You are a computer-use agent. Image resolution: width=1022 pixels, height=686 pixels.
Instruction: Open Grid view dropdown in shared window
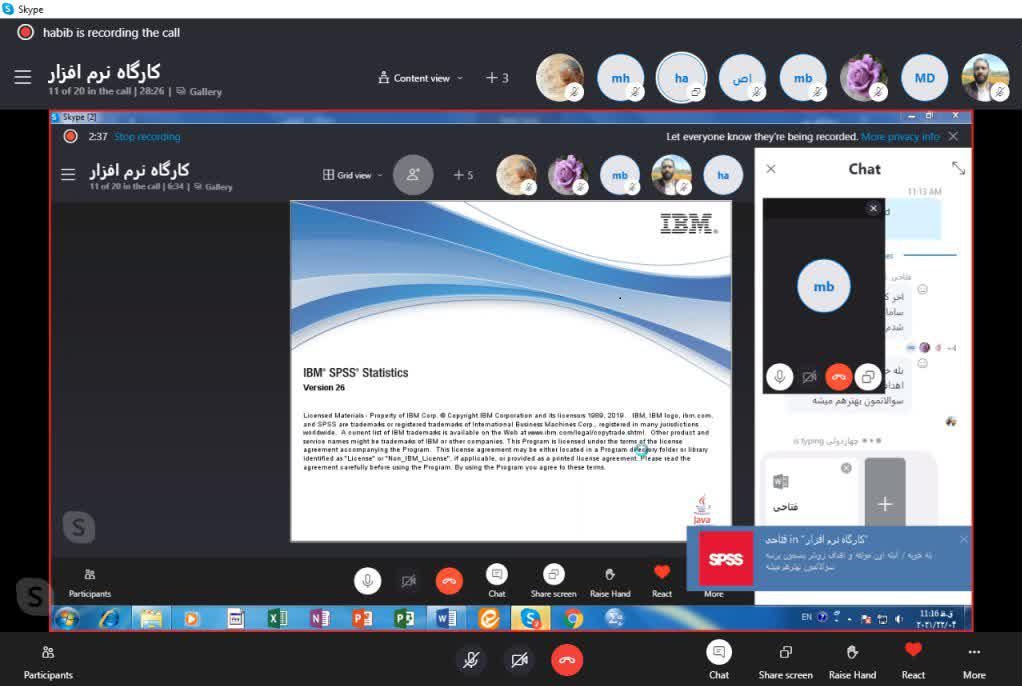coord(353,175)
